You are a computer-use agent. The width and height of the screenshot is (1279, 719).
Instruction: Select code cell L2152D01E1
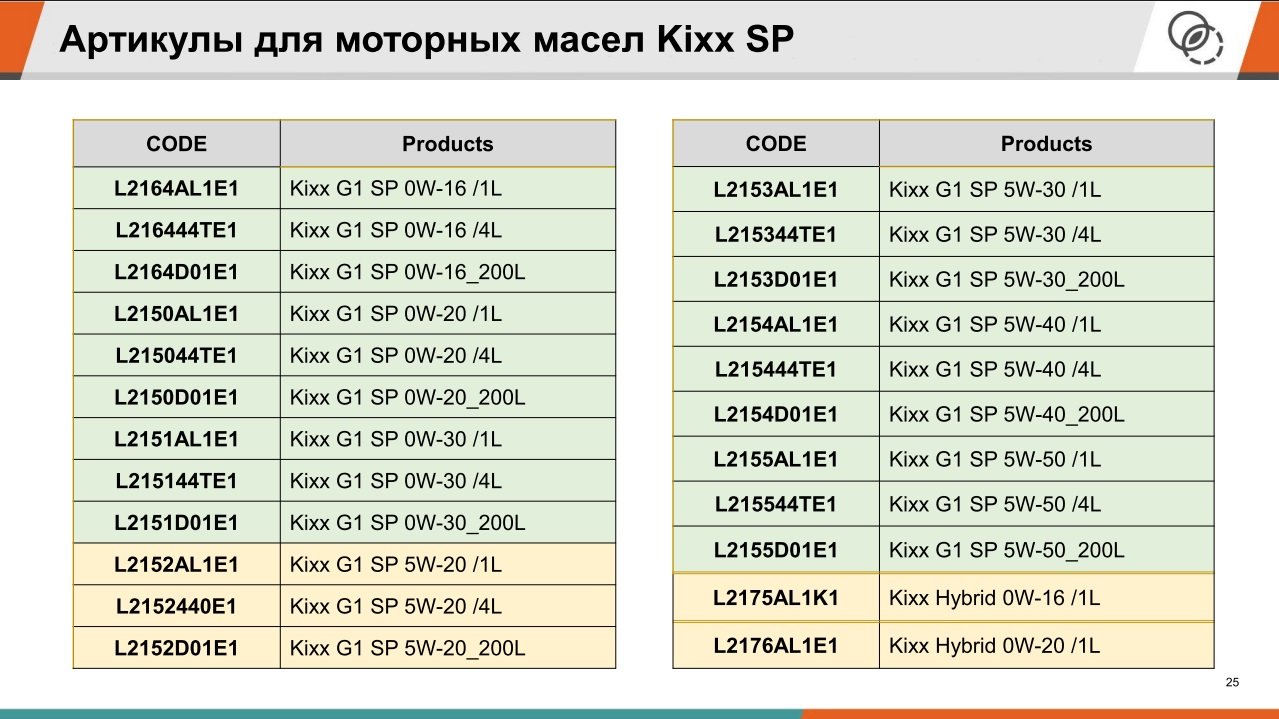[177, 648]
